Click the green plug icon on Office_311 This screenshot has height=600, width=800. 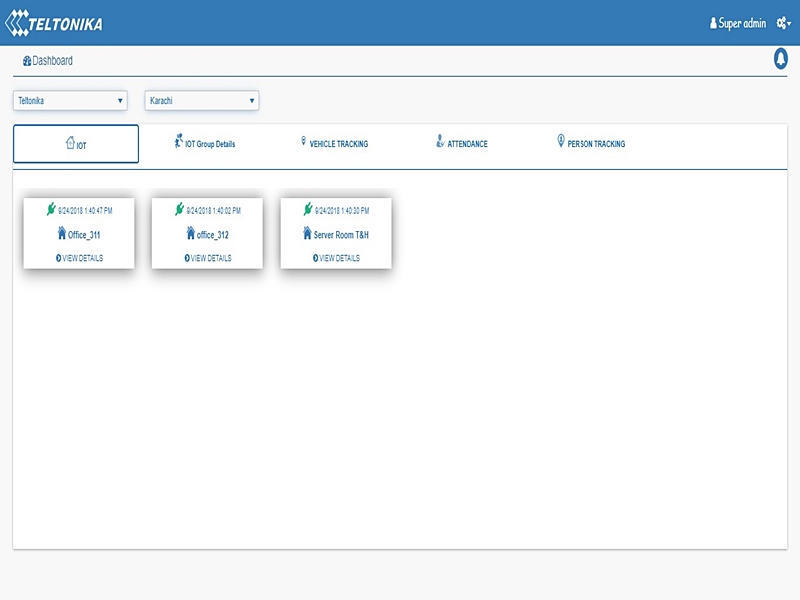51,210
